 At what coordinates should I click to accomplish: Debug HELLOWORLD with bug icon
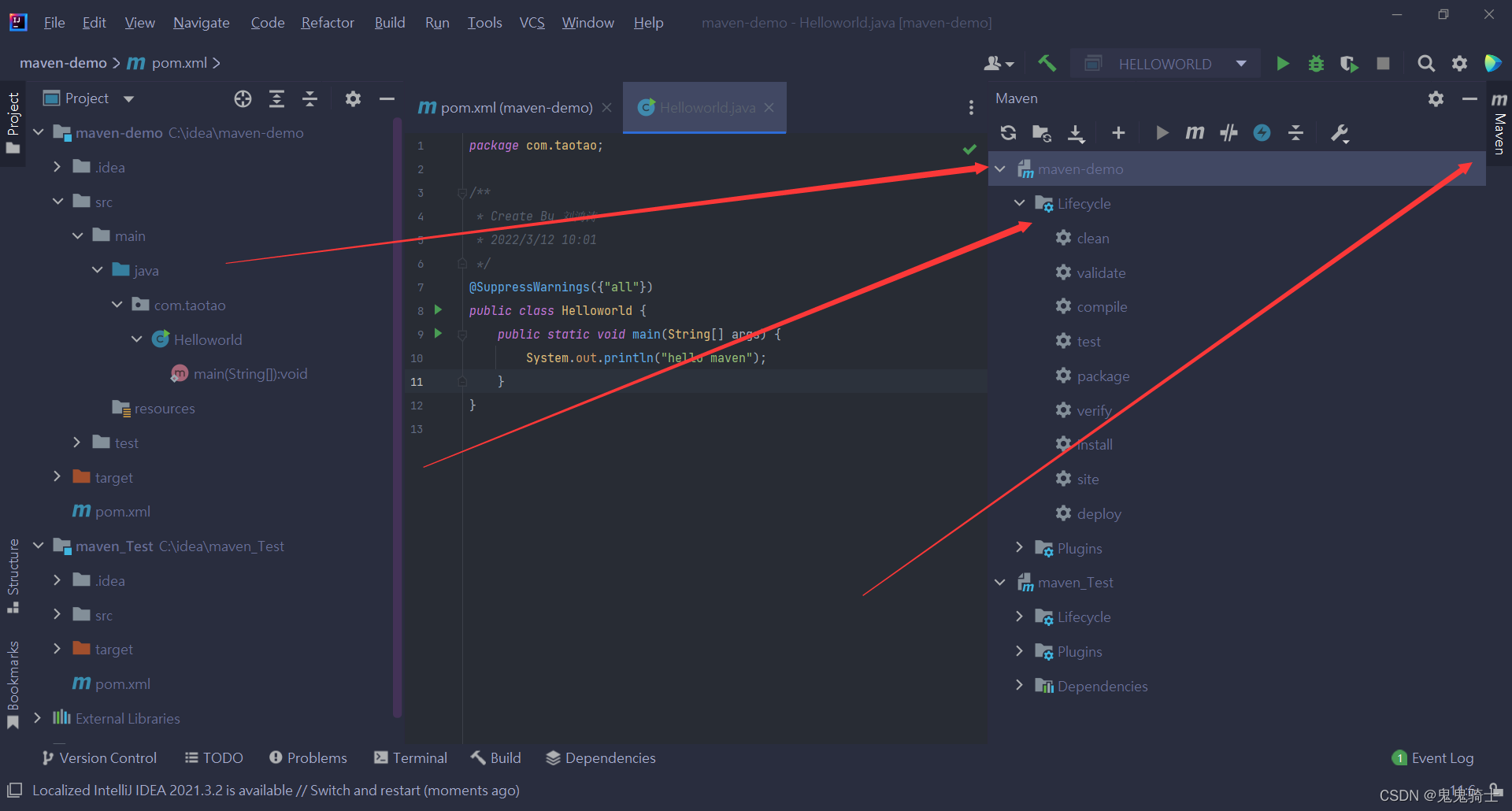(1316, 63)
